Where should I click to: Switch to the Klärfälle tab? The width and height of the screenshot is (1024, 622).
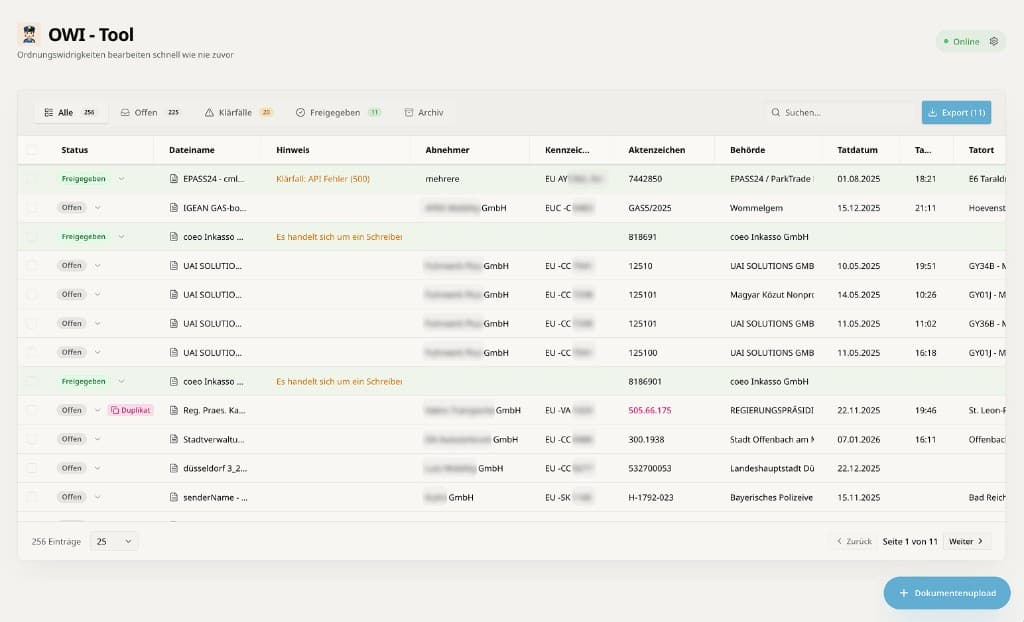pyautogui.click(x=238, y=112)
